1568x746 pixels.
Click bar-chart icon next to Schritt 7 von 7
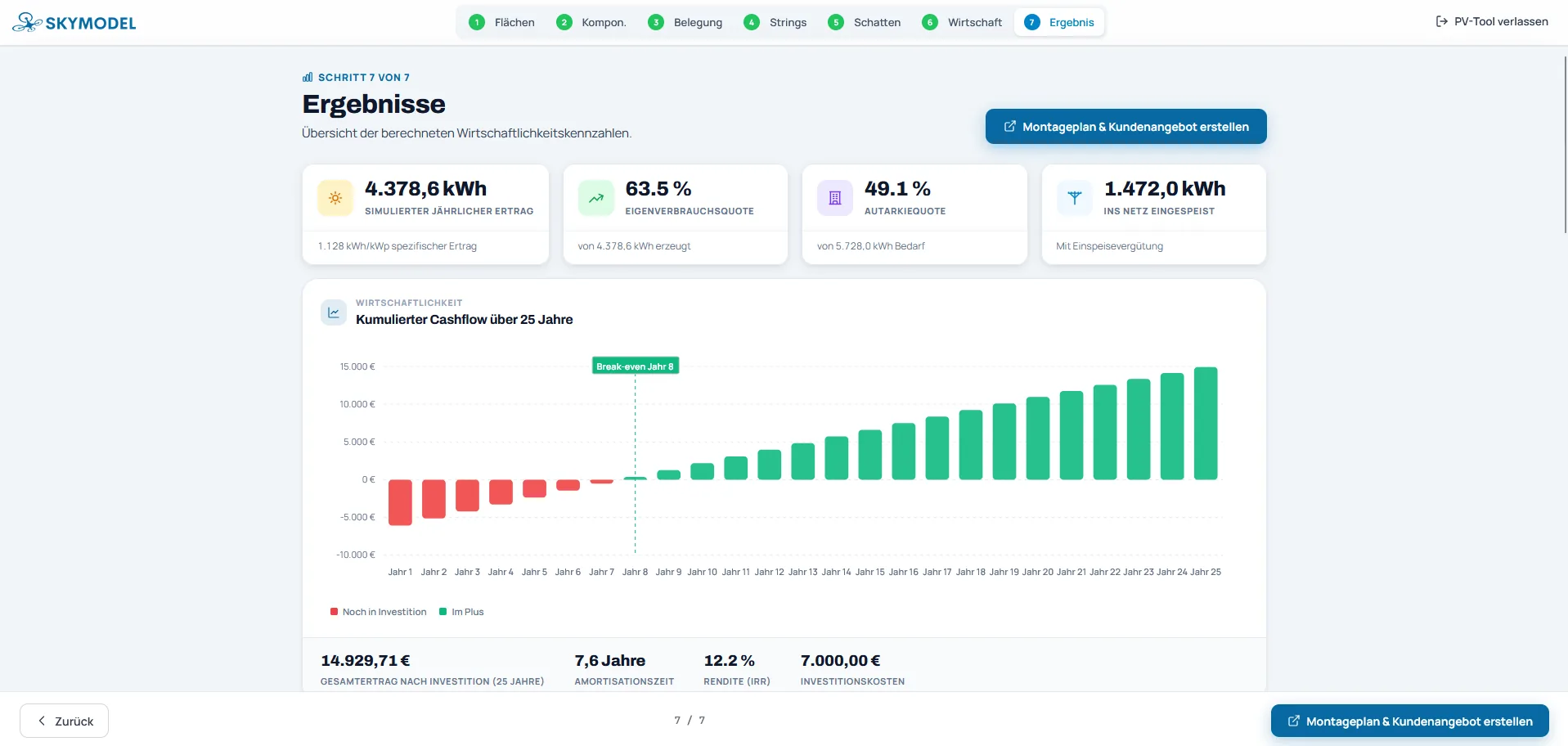[308, 77]
